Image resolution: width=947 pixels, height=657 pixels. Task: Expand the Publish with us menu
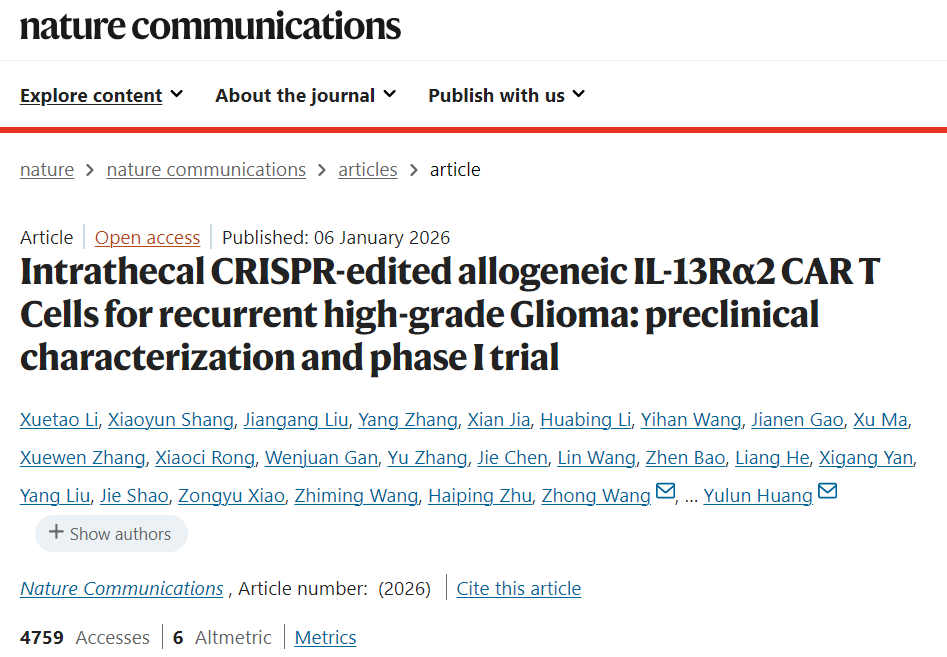(506, 96)
